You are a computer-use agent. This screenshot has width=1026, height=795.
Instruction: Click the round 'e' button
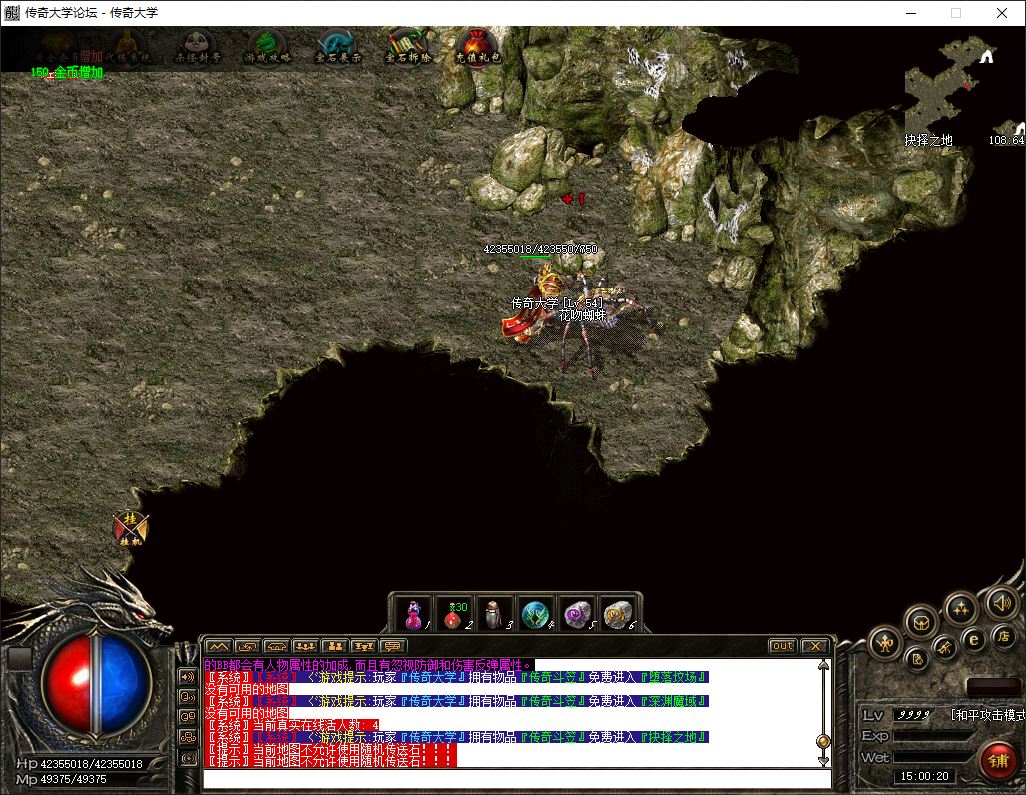point(974,639)
